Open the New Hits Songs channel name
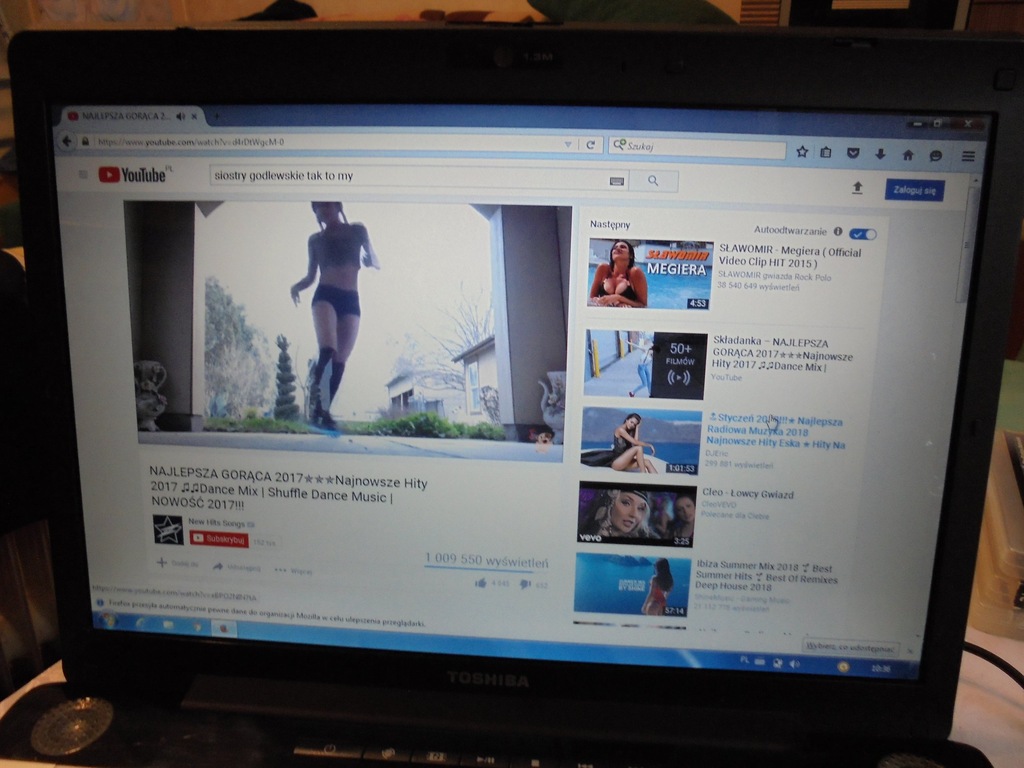 216,522
